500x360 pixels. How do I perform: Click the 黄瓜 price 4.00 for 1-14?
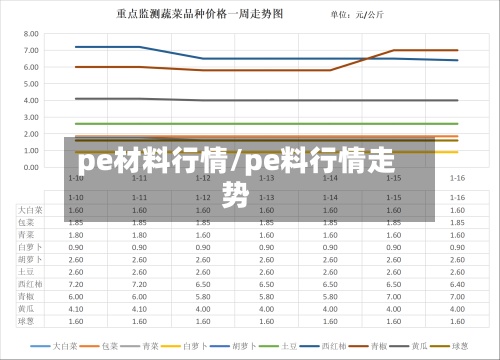(x=330, y=309)
